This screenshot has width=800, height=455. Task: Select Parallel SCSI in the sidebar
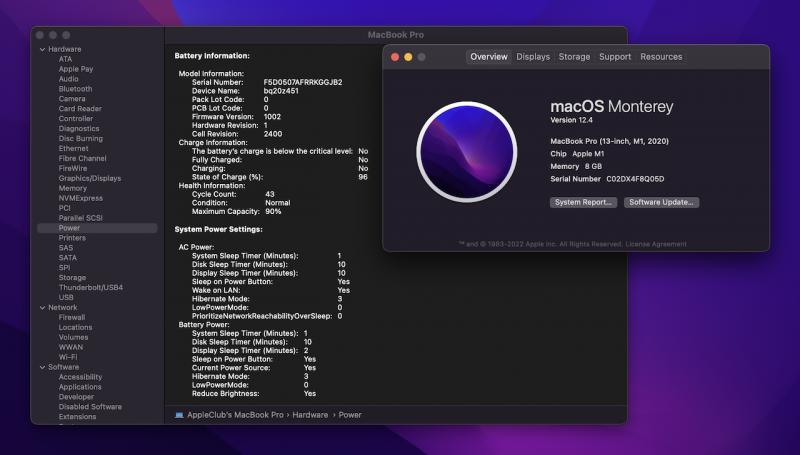(x=81, y=218)
